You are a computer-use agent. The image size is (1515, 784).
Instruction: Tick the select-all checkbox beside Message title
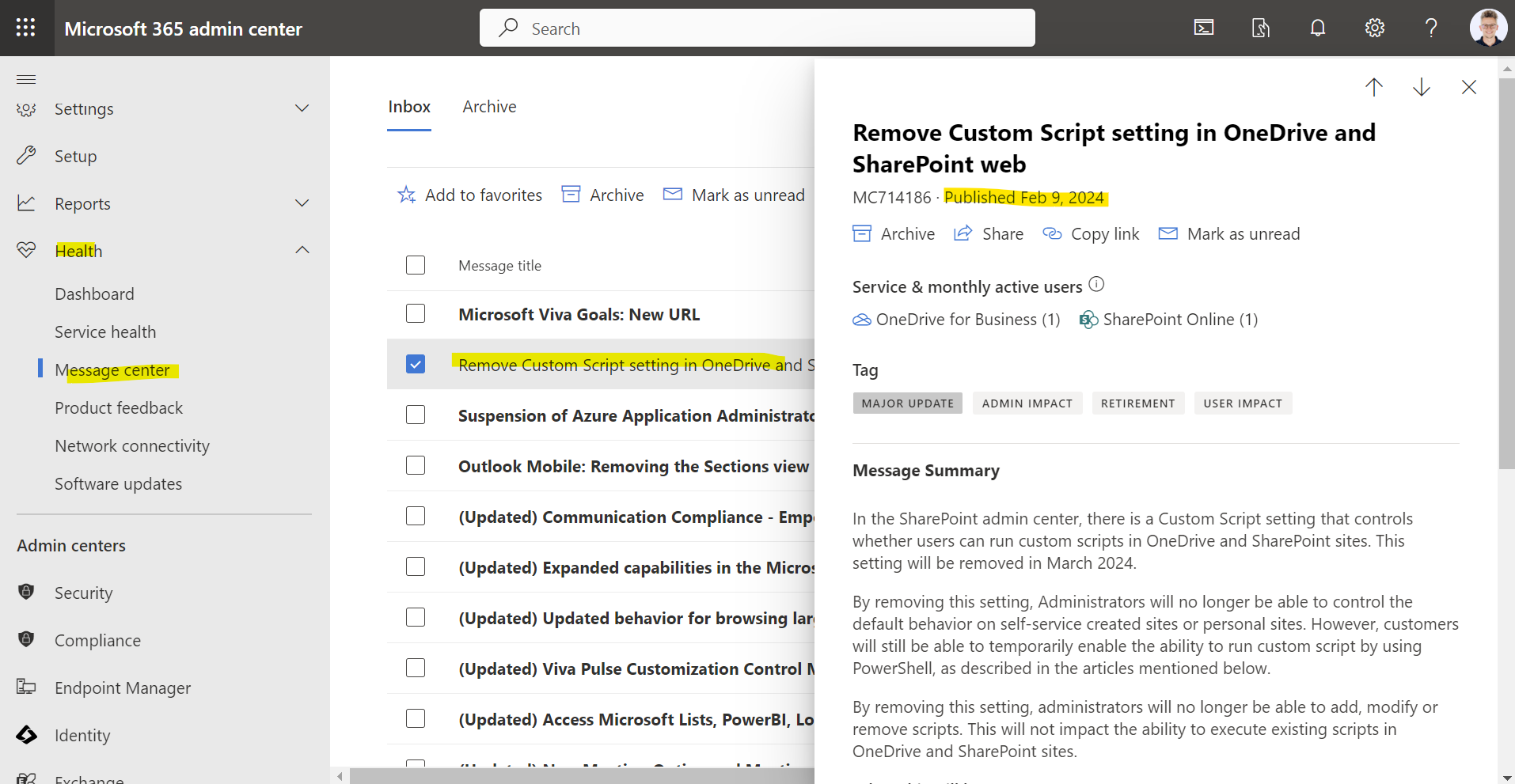416,265
